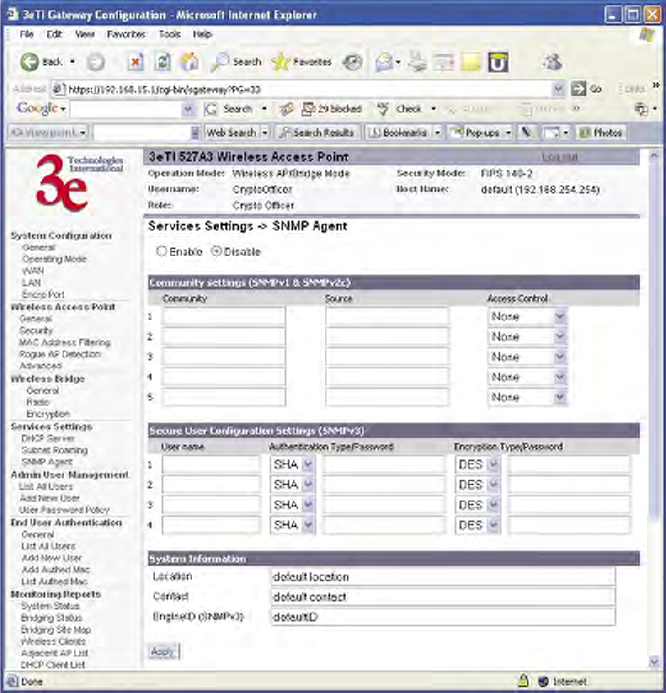Click the black U toolbar icon
The width and height of the screenshot is (666, 693).
[x=498, y=62]
